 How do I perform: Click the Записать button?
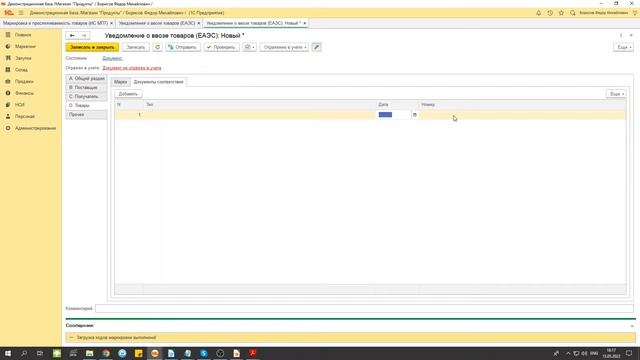[x=136, y=47]
